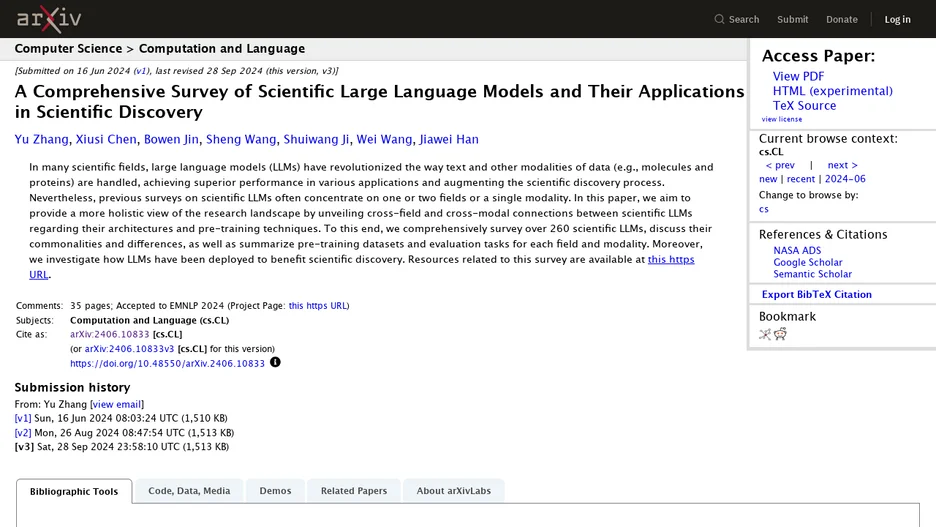This screenshot has height=527, width=936.
Task: Click View PDF
Action: [798, 76]
